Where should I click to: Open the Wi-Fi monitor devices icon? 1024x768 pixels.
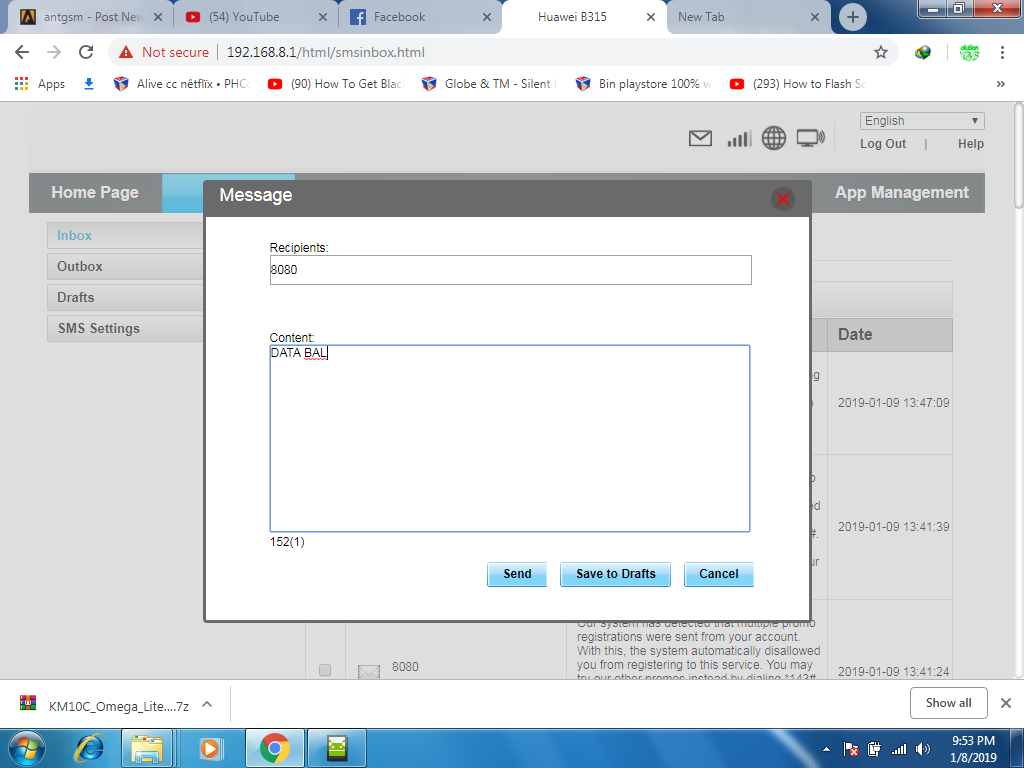(x=810, y=138)
